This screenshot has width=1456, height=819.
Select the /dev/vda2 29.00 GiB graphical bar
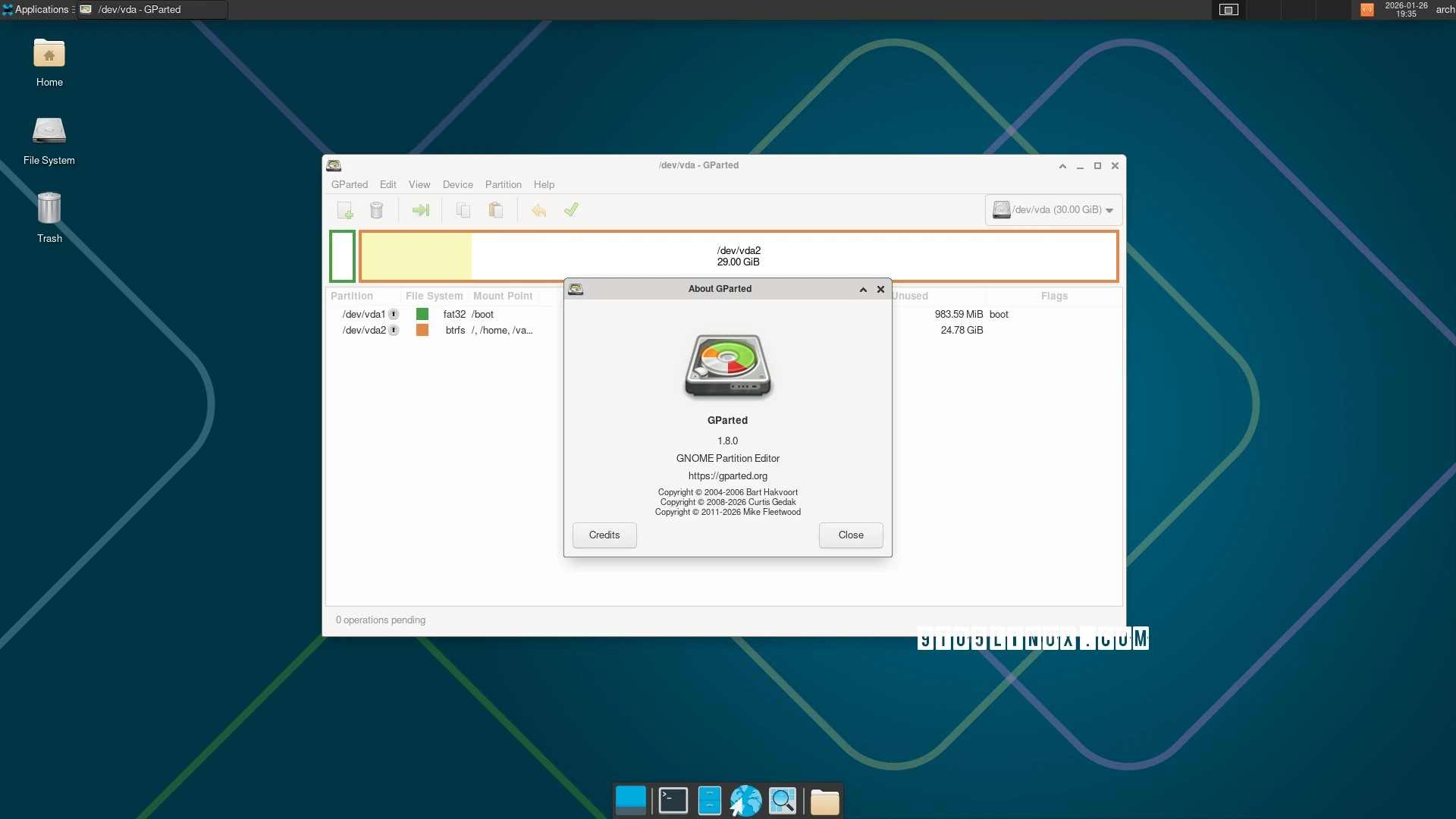(738, 256)
